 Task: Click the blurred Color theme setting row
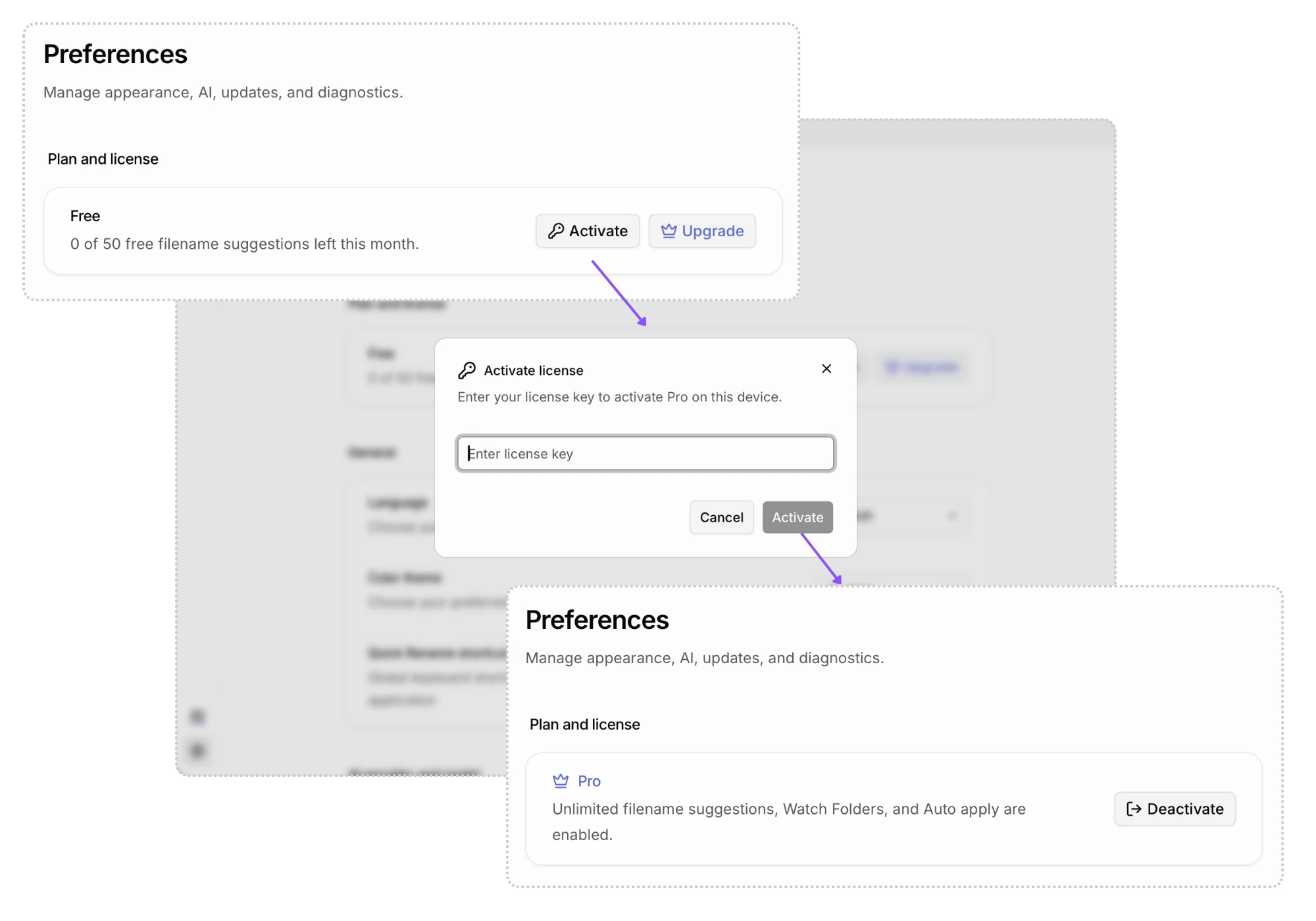coord(434,589)
